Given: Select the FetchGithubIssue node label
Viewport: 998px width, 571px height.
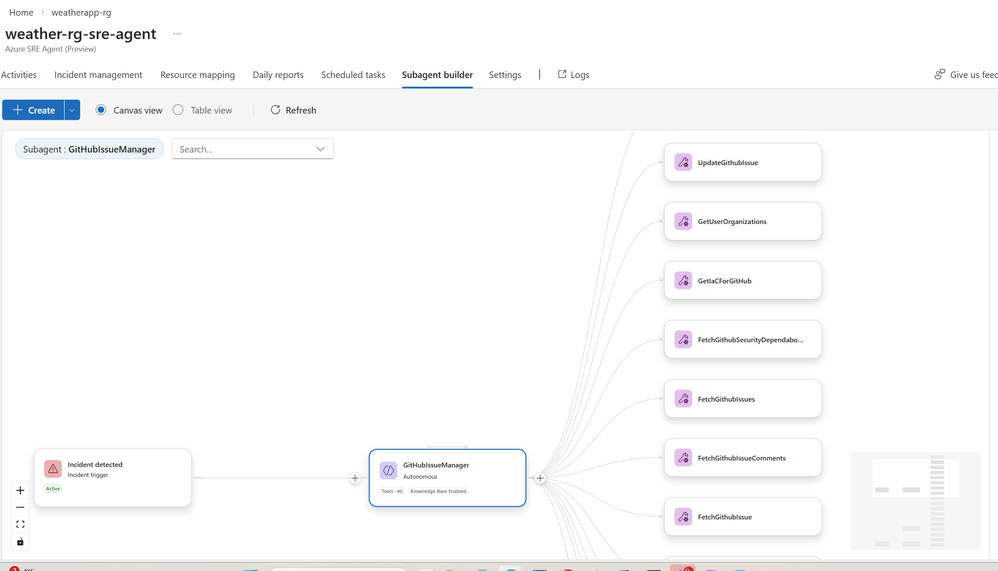Looking at the screenshot, I should click(724, 517).
